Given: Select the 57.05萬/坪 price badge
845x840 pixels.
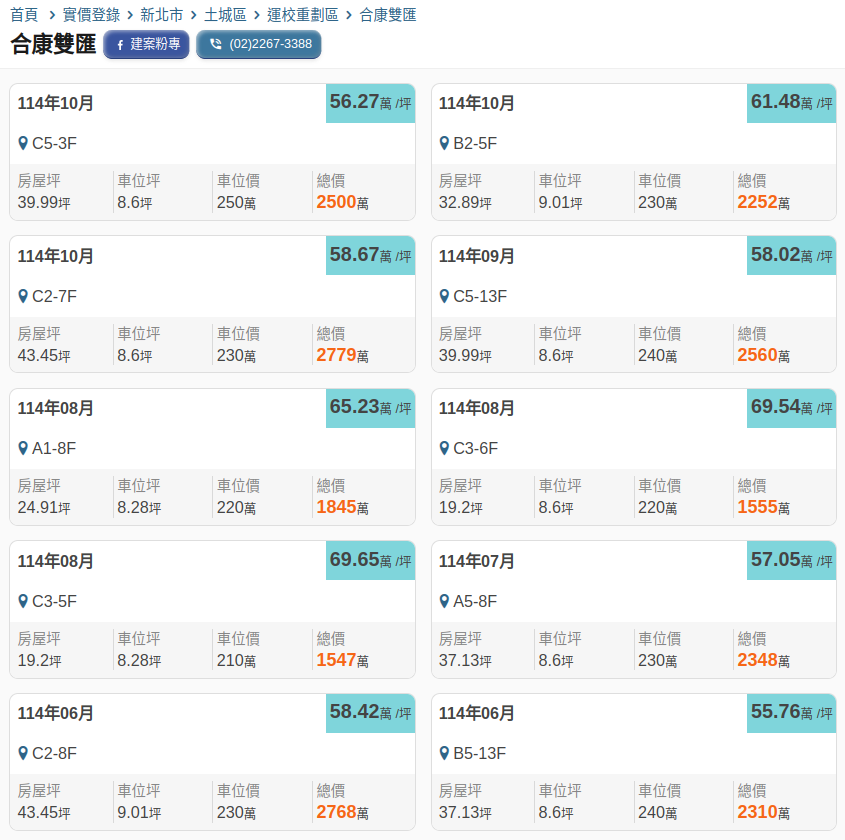Looking at the screenshot, I should [791, 560].
